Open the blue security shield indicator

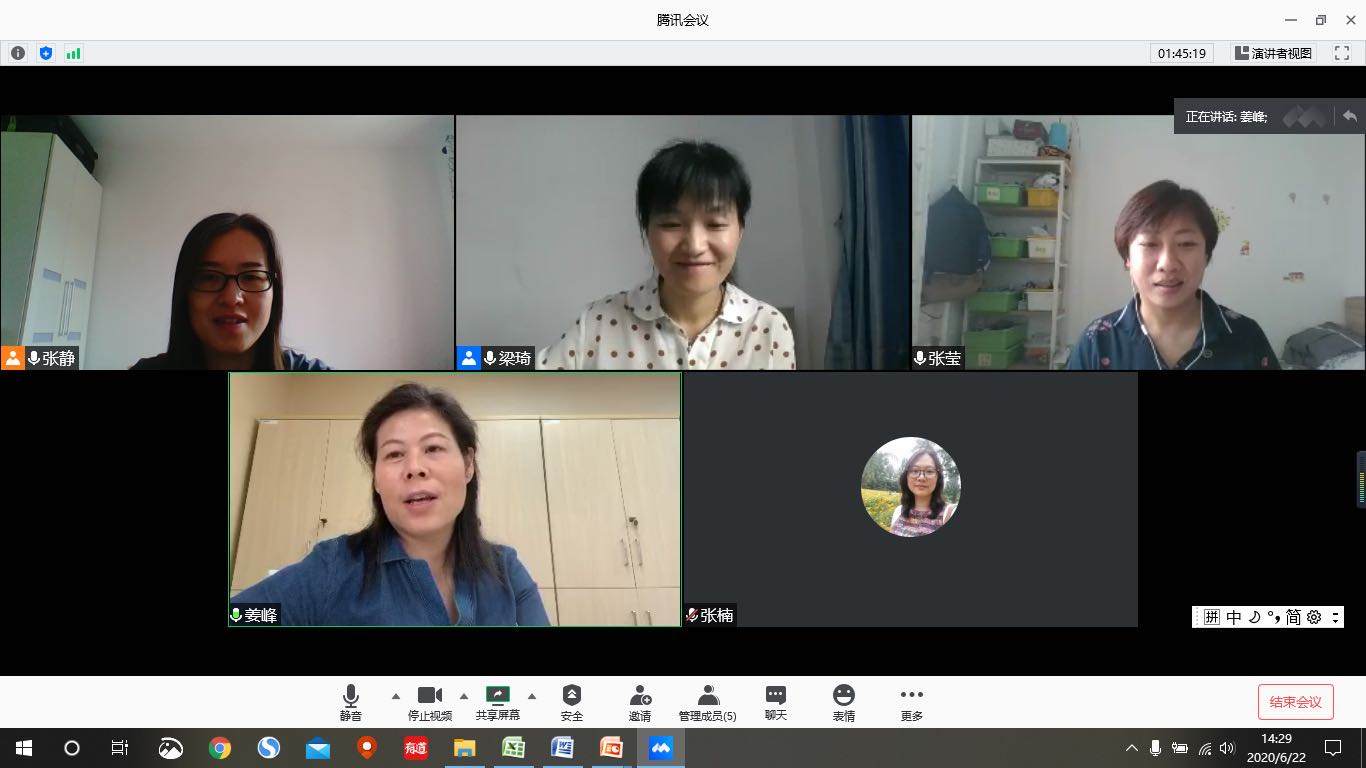[45, 53]
